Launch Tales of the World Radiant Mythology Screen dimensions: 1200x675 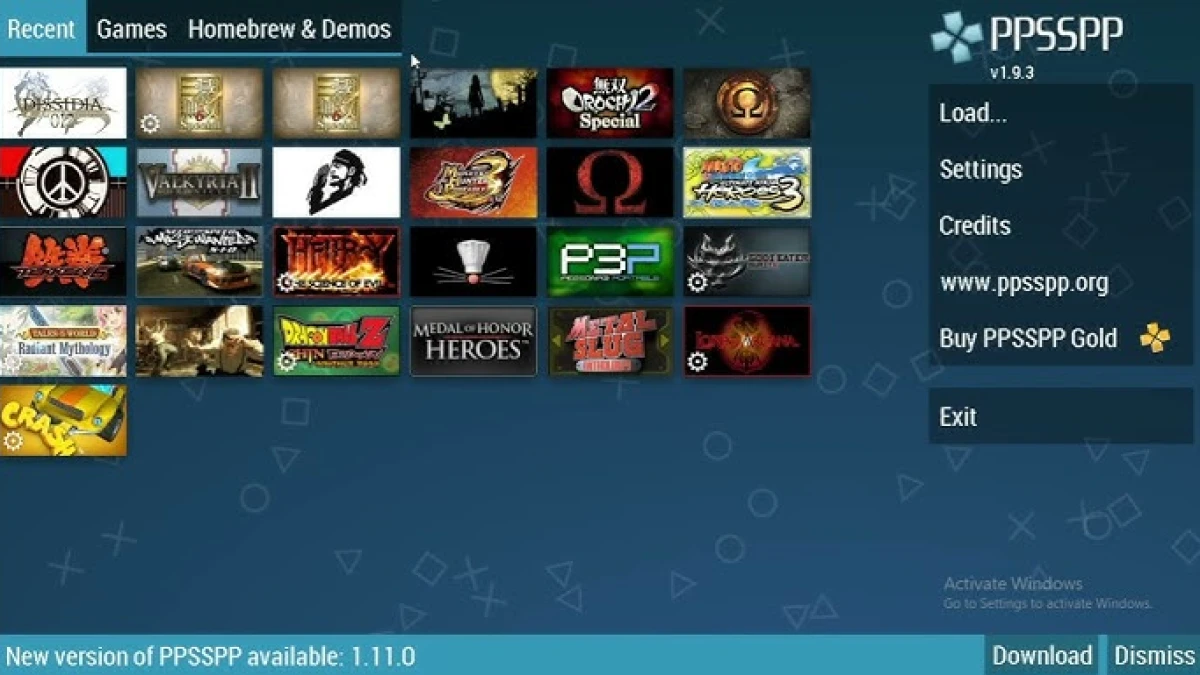coord(64,341)
